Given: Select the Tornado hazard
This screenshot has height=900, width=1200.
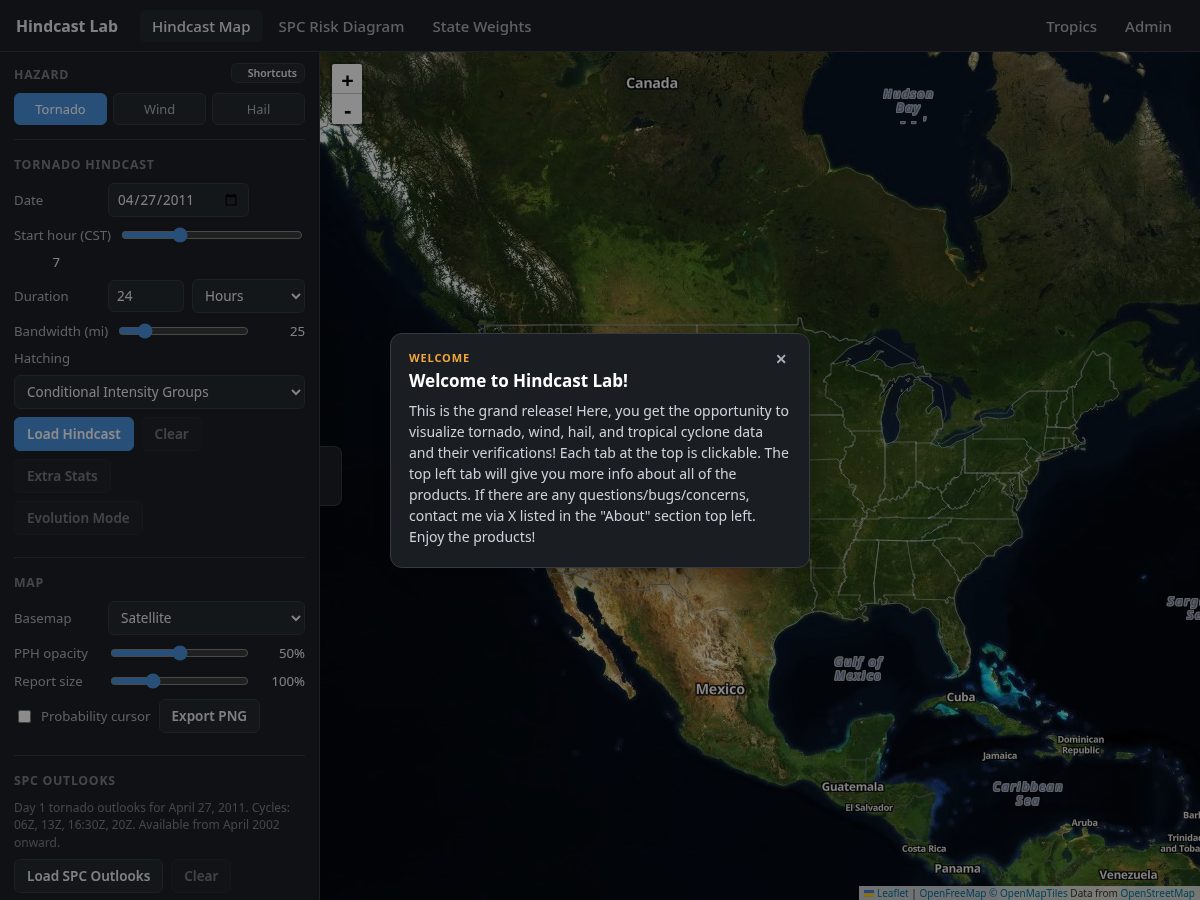Looking at the screenshot, I should pyautogui.click(x=60, y=109).
